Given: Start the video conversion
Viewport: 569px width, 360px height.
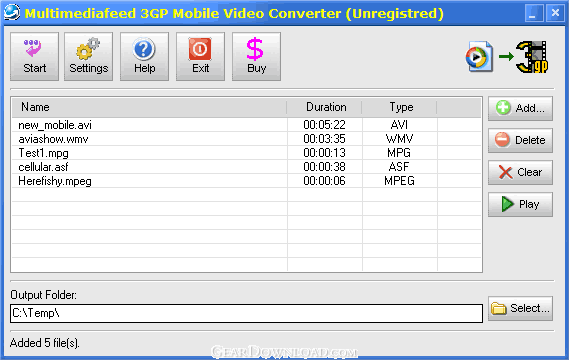Looking at the screenshot, I should [x=34, y=56].
